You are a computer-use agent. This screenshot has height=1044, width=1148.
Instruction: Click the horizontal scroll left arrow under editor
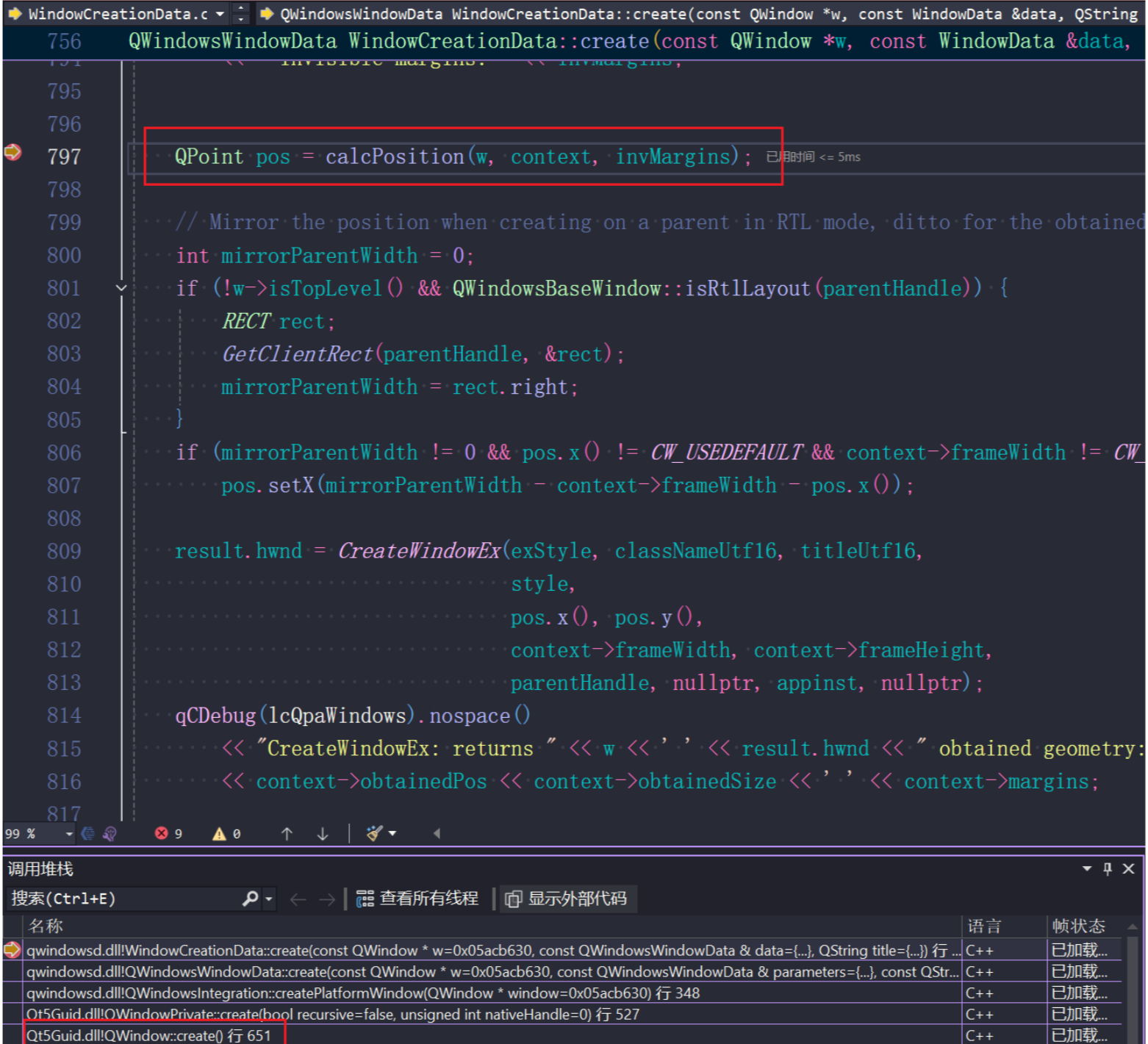(x=437, y=833)
